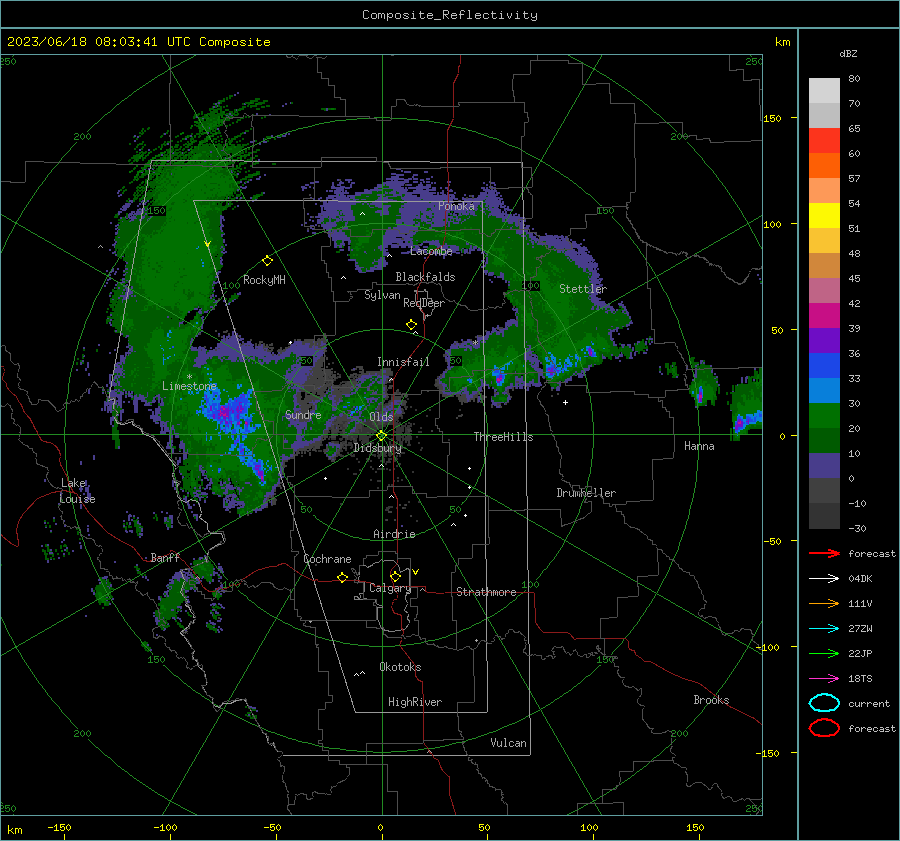This screenshot has width=900, height=841.
Task: Select the yellow diamond marker below RedDeer
Action: tap(411, 325)
